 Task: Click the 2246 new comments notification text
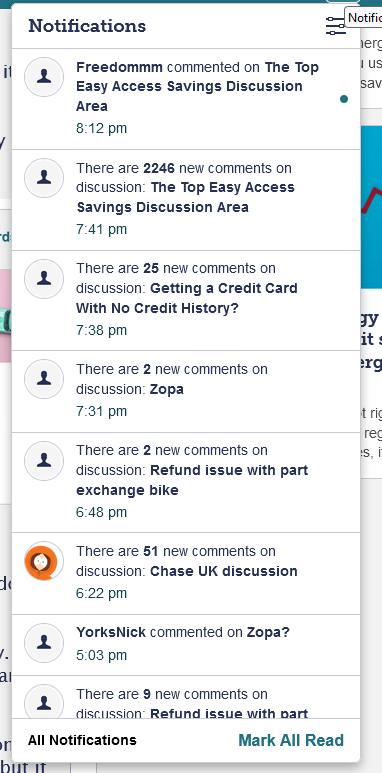(185, 187)
